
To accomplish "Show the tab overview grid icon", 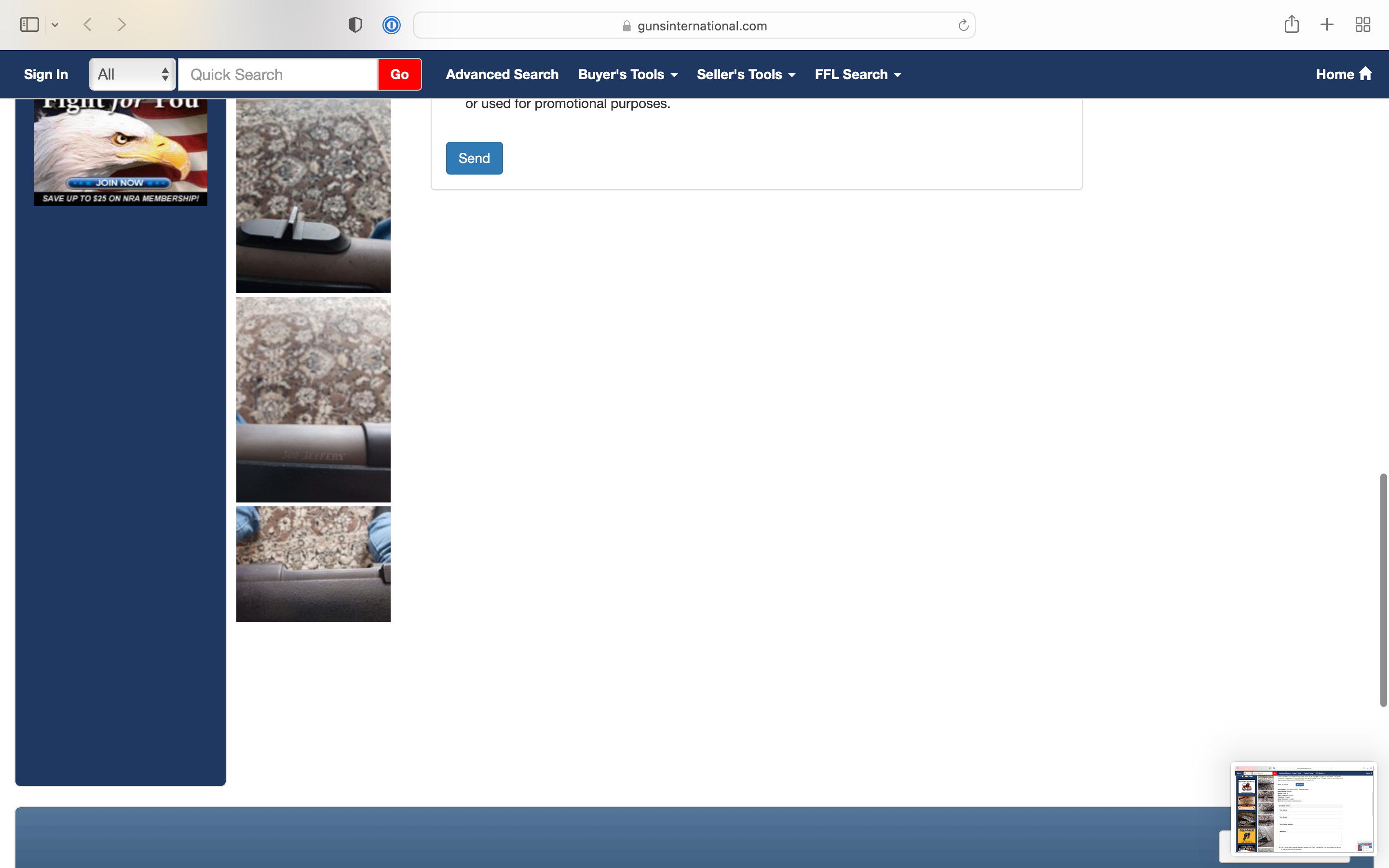I will click(1362, 25).
